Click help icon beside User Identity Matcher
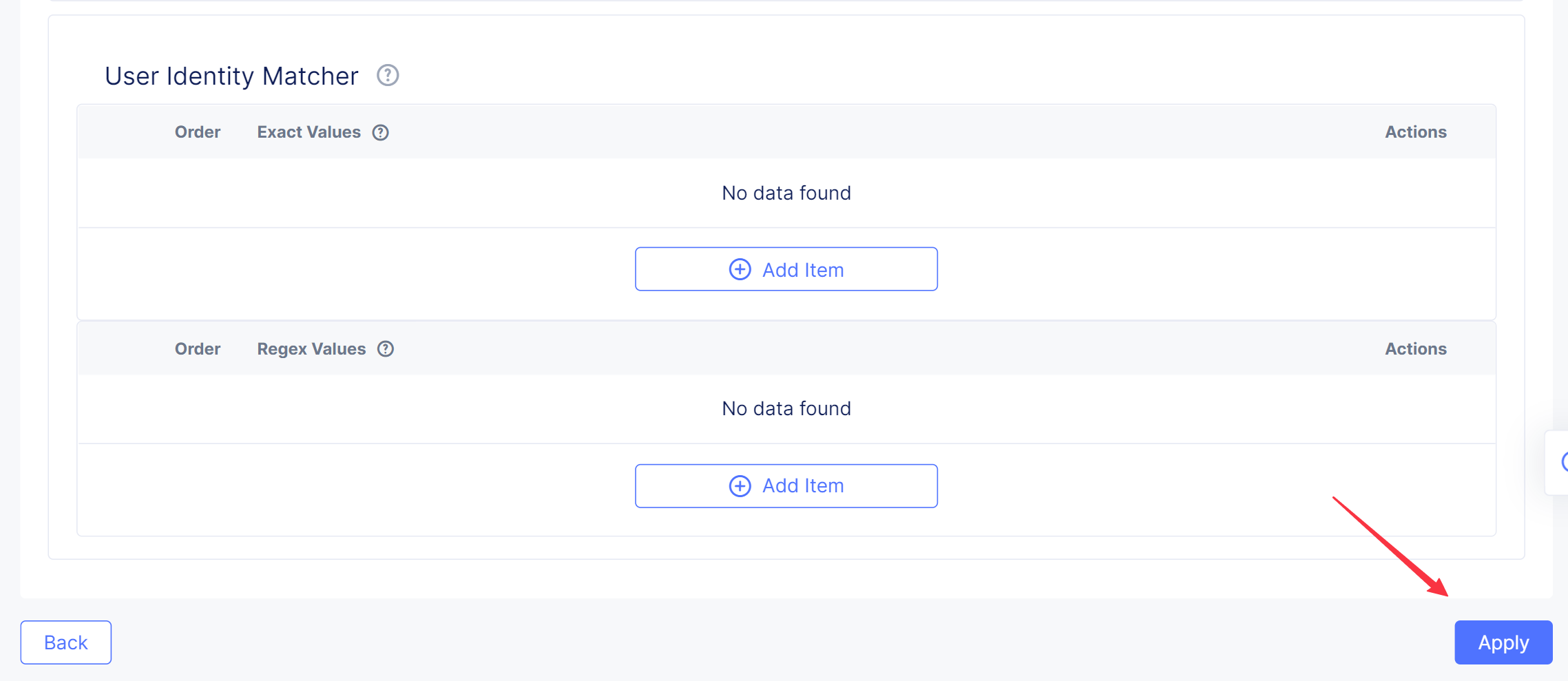 [388, 75]
